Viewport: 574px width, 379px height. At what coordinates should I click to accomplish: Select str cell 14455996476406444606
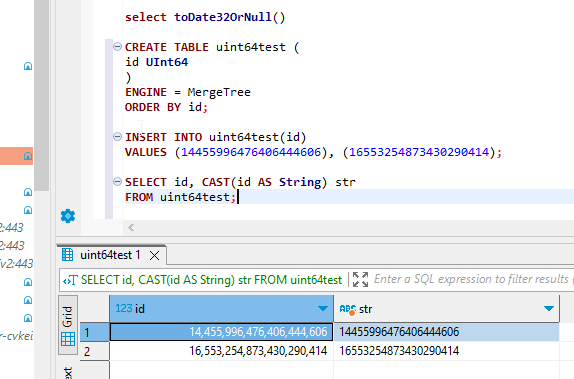coord(447,332)
